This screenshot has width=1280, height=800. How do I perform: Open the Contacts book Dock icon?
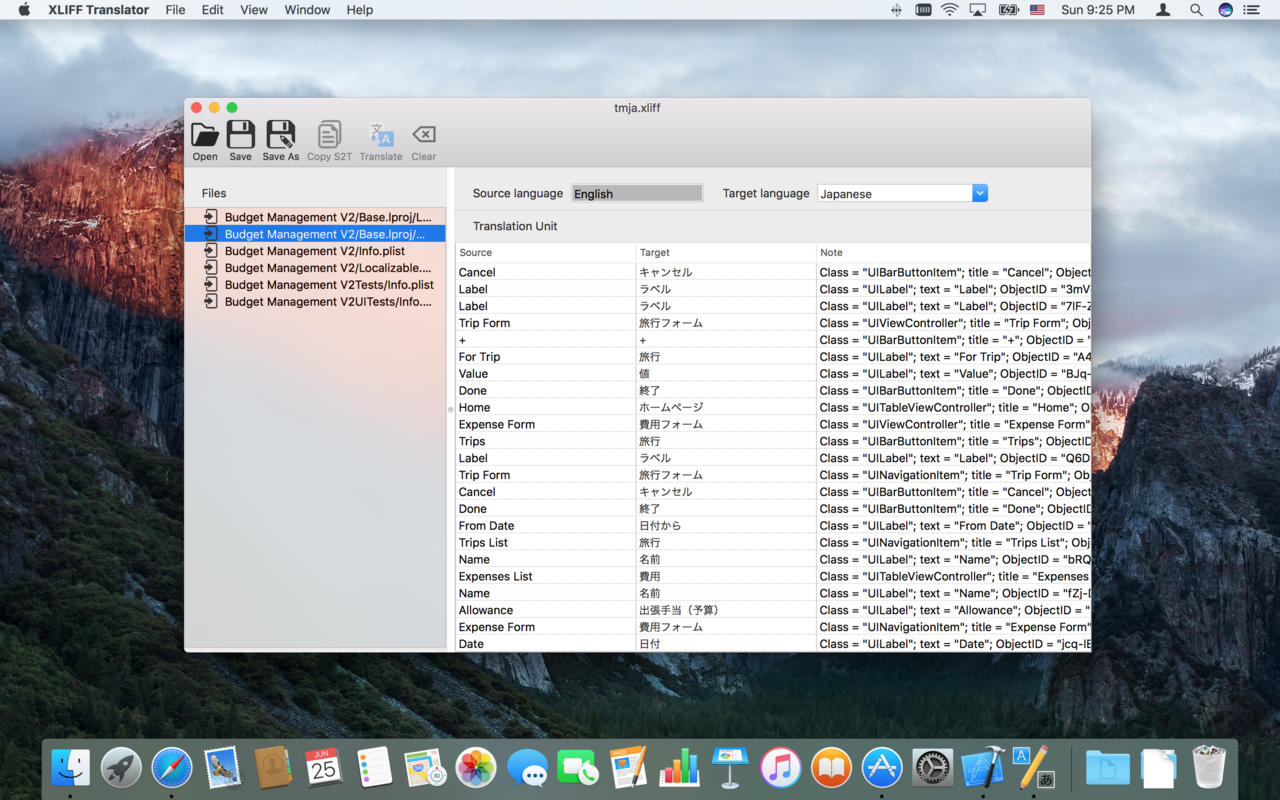click(272, 768)
